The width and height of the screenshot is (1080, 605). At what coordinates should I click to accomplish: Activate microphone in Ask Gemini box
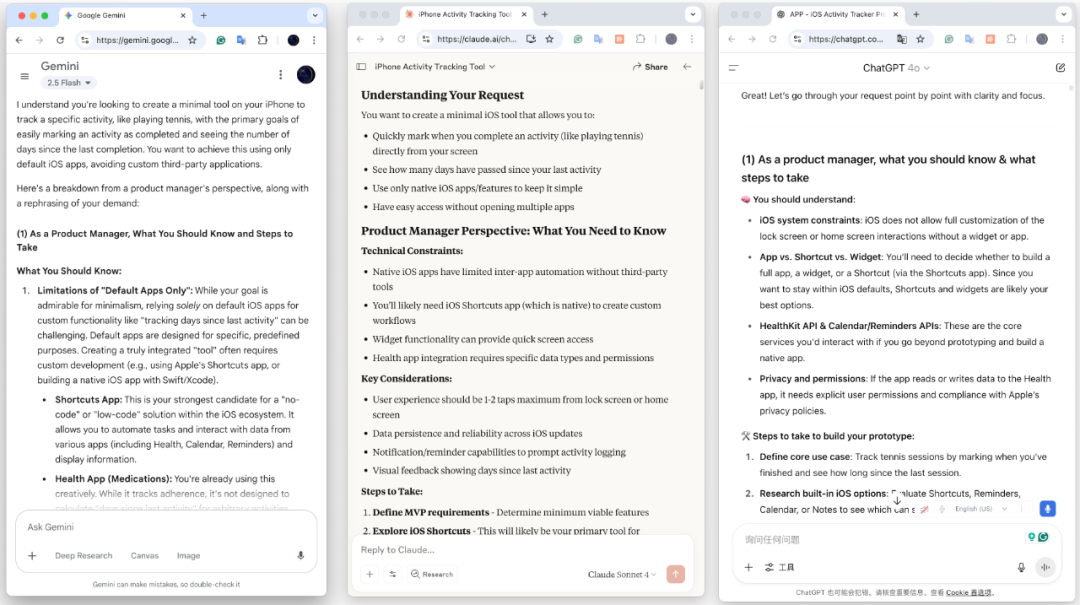pyautogui.click(x=300, y=555)
